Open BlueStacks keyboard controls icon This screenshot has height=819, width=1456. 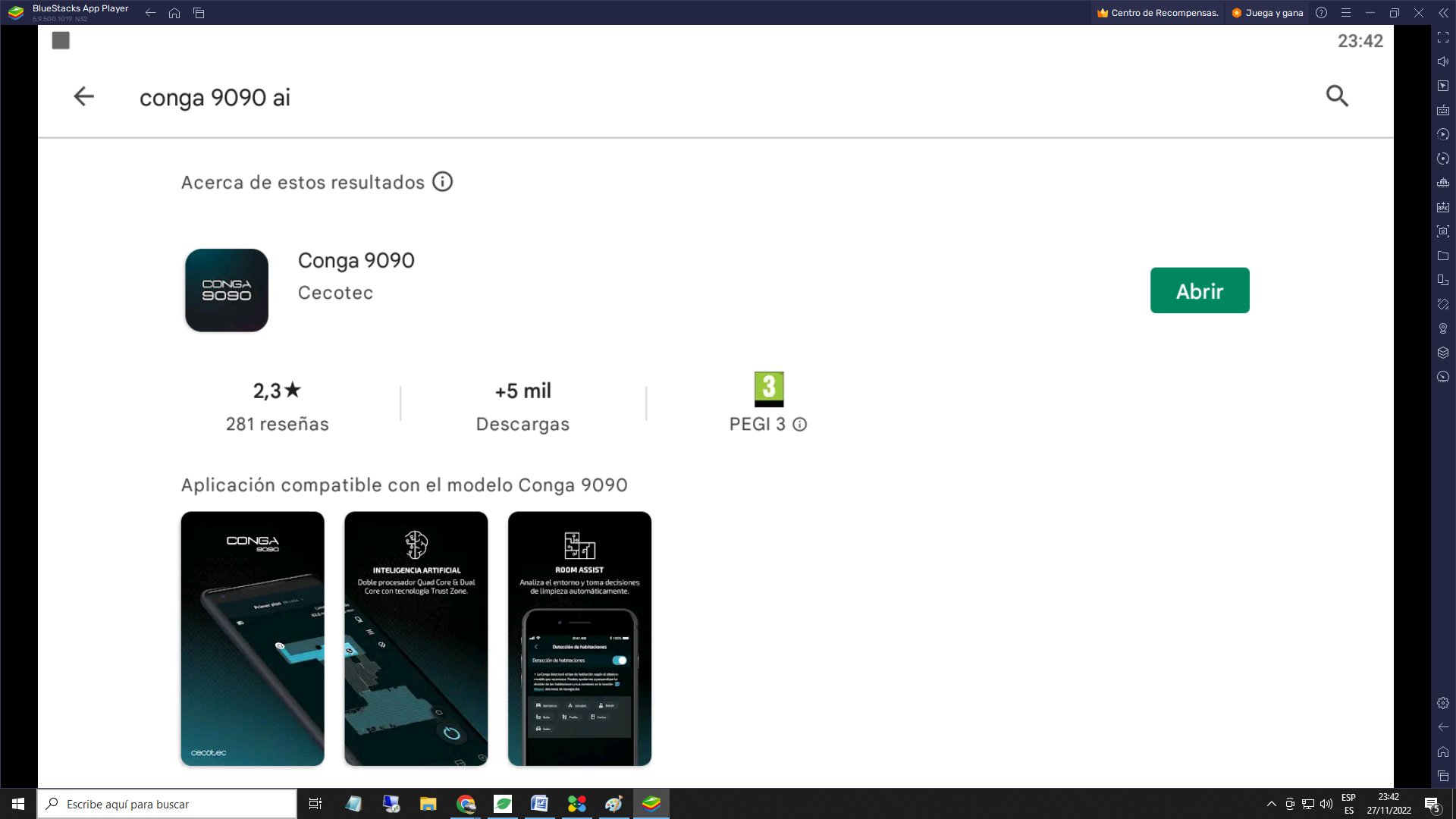1443,110
